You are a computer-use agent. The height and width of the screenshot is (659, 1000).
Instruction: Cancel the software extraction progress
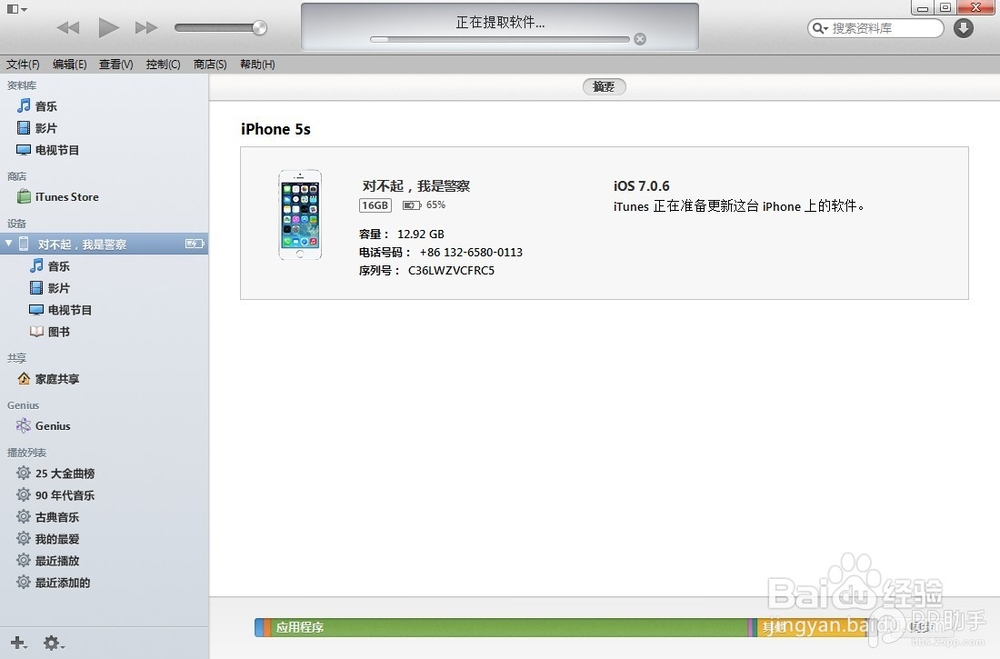pyautogui.click(x=639, y=39)
